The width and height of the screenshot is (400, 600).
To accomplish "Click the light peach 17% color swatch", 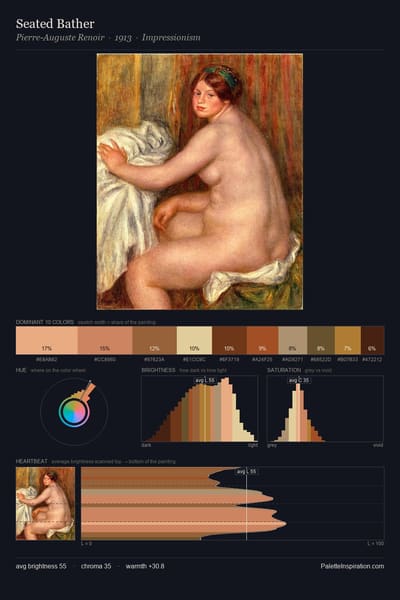I will tap(47, 340).
